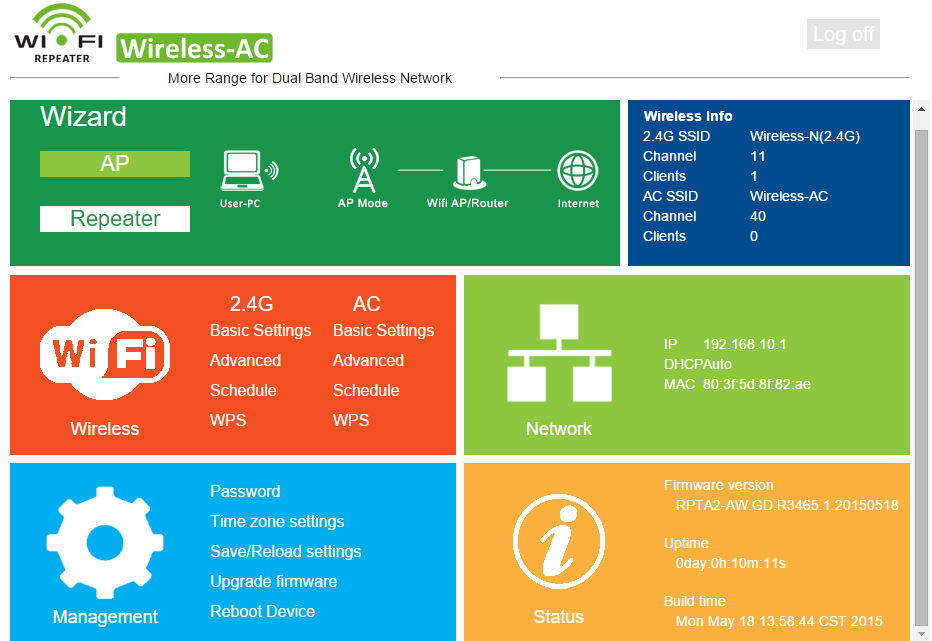The width and height of the screenshot is (932, 641).
Task: Click the Wifi AP/Router icon
Action: tap(468, 171)
